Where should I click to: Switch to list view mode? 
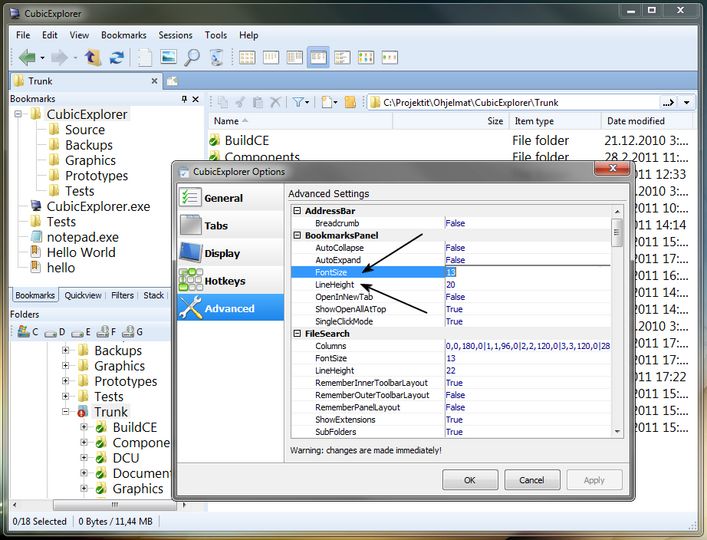[x=294, y=58]
